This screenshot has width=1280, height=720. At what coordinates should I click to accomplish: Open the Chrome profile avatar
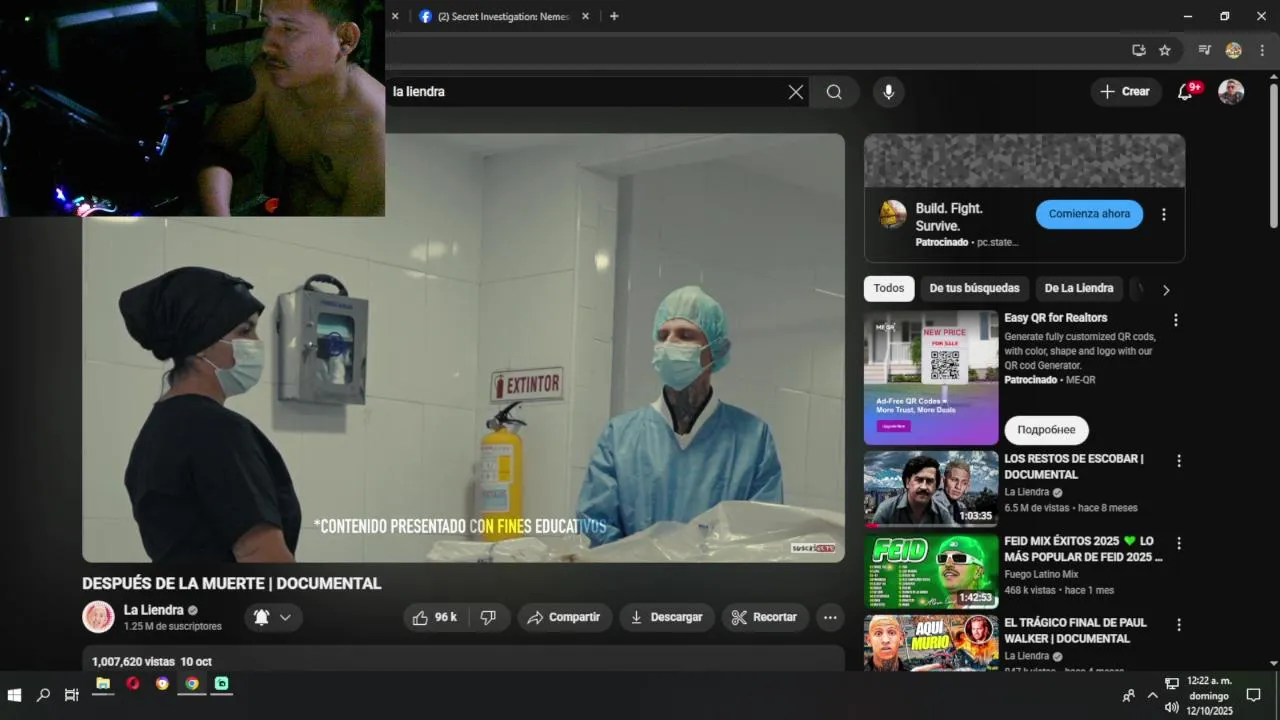(x=1233, y=50)
